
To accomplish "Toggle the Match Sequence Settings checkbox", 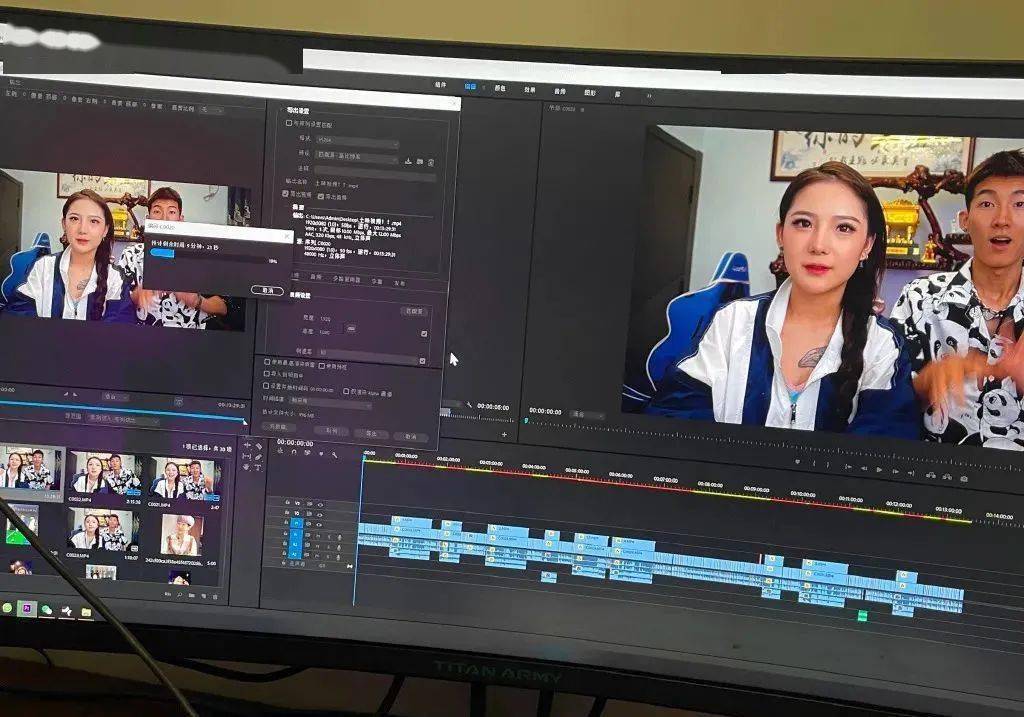I will click(x=289, y=123).
